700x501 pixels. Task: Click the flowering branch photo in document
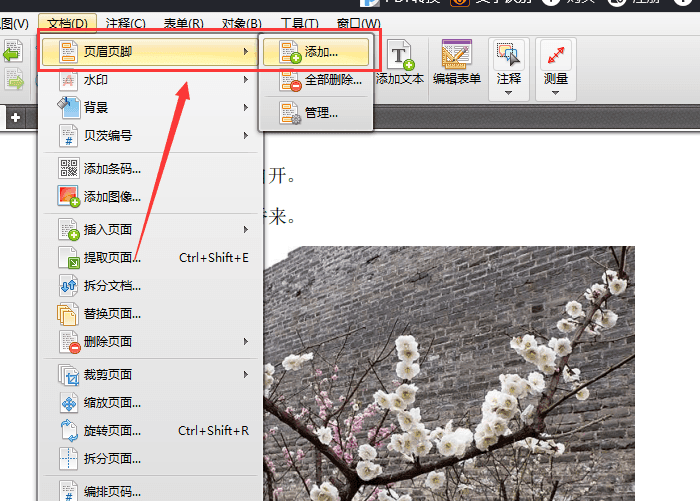449,373
